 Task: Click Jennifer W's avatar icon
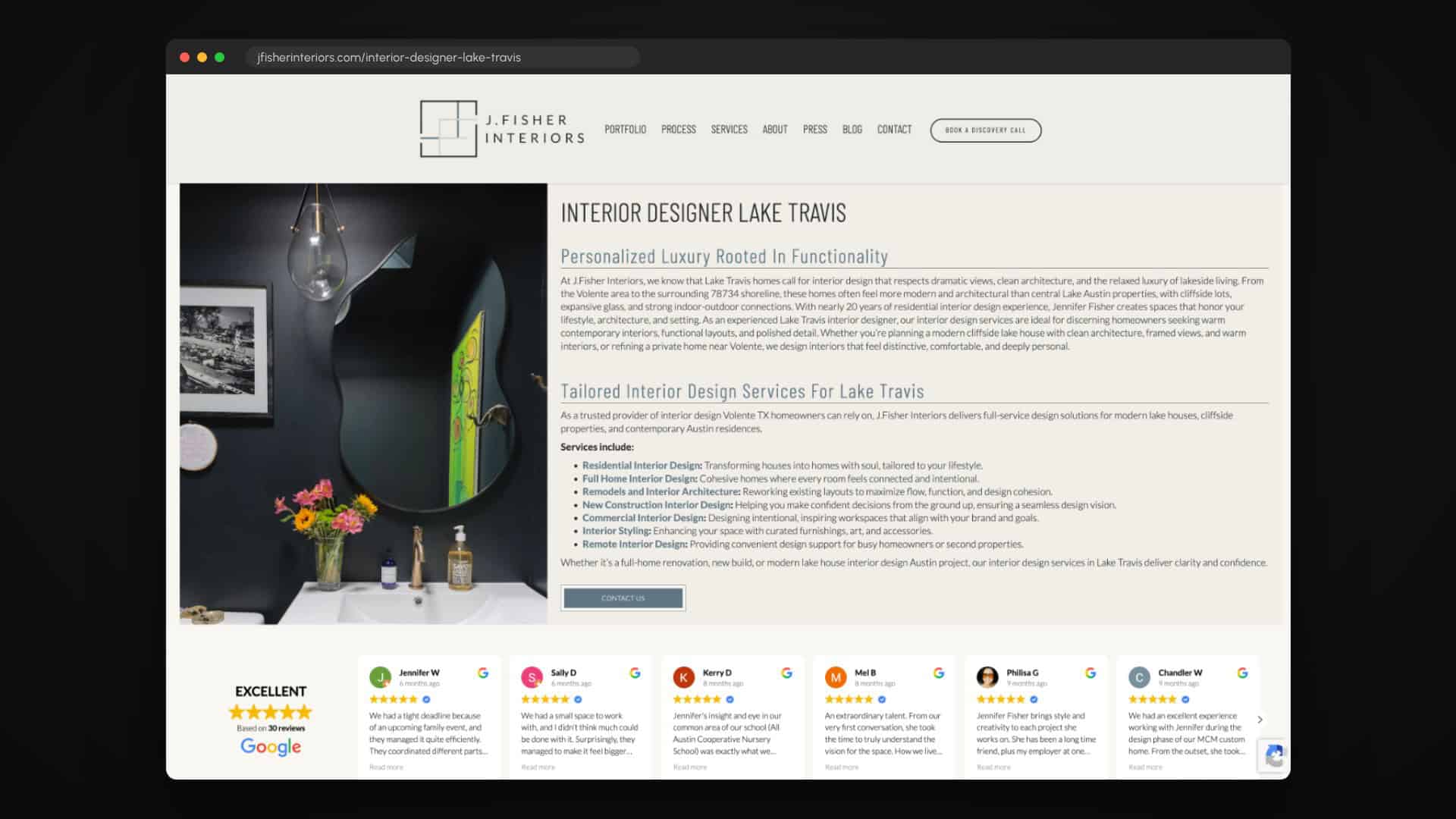click(x=380, y=676)
